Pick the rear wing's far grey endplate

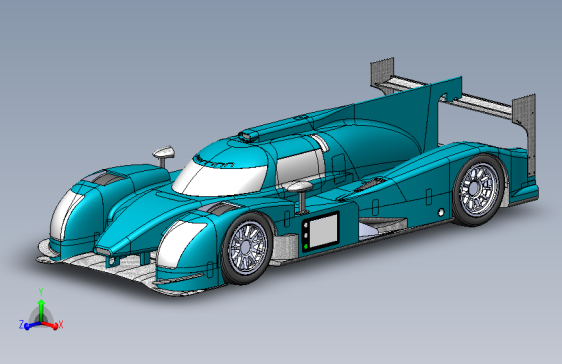tap(382, 73)
